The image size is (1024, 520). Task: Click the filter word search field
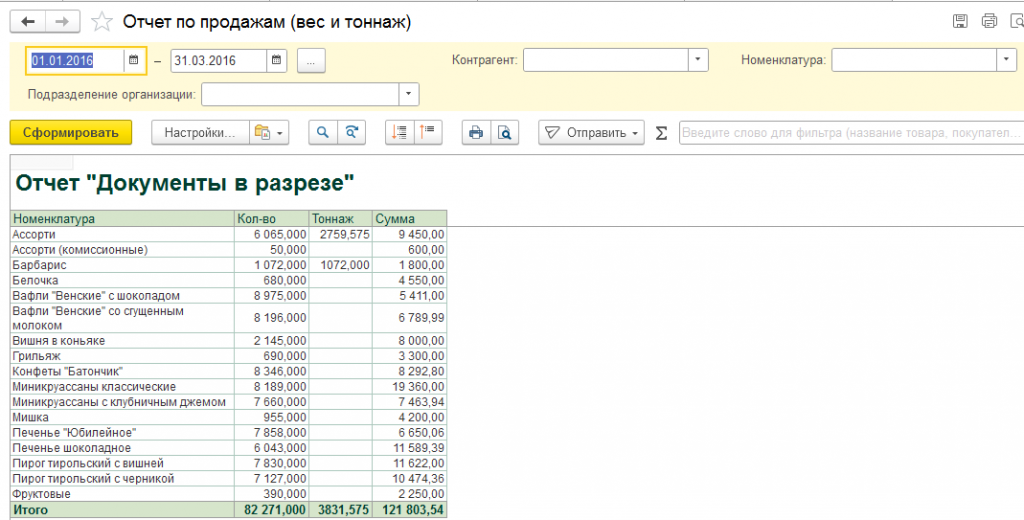coord(851,133)
